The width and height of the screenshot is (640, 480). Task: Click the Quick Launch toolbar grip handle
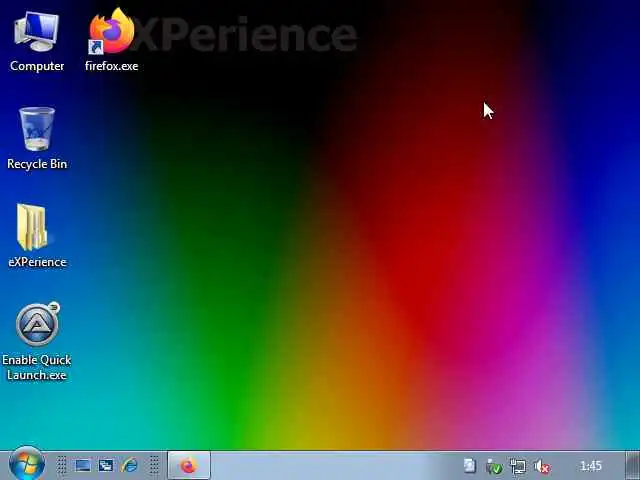click(x=62, y=465)
